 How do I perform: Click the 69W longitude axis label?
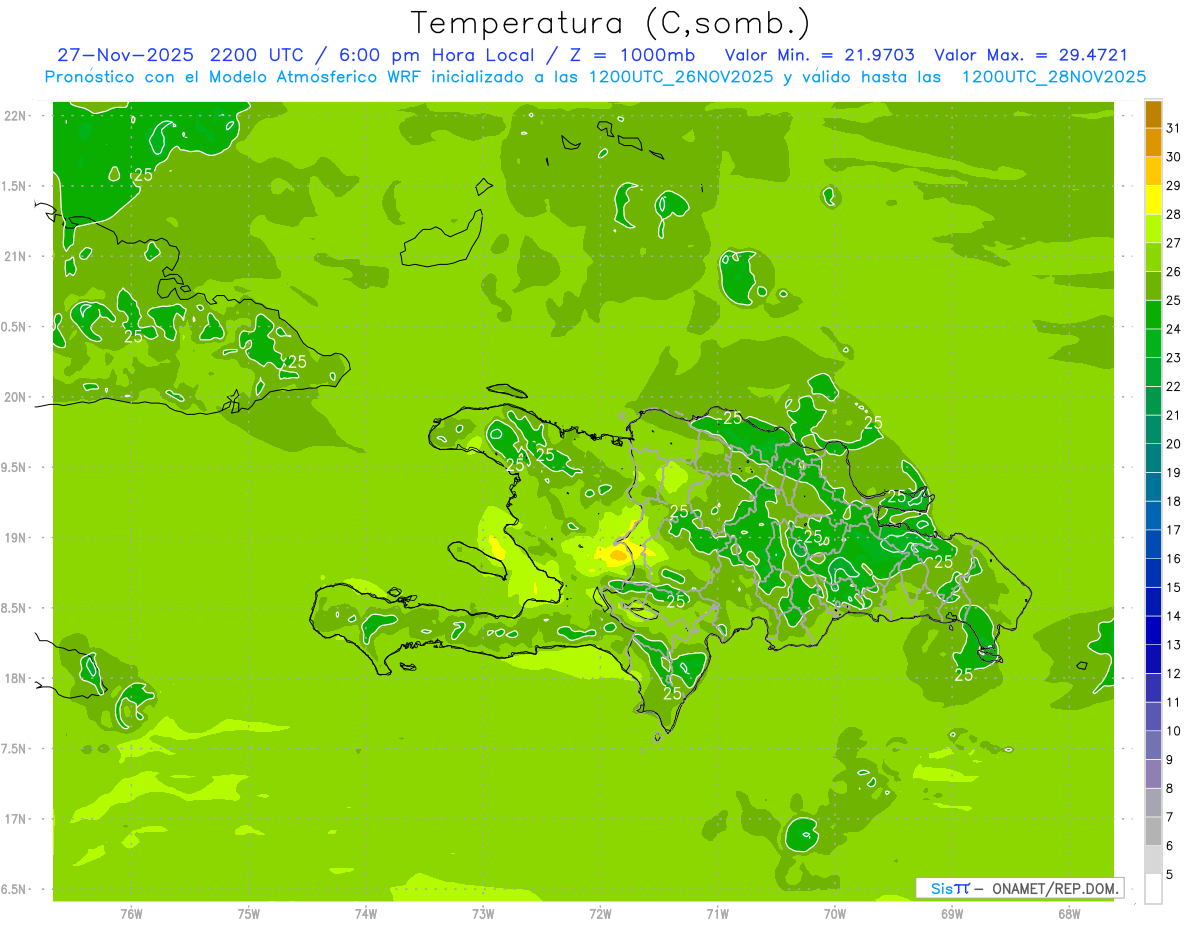(x=952, y=914)
